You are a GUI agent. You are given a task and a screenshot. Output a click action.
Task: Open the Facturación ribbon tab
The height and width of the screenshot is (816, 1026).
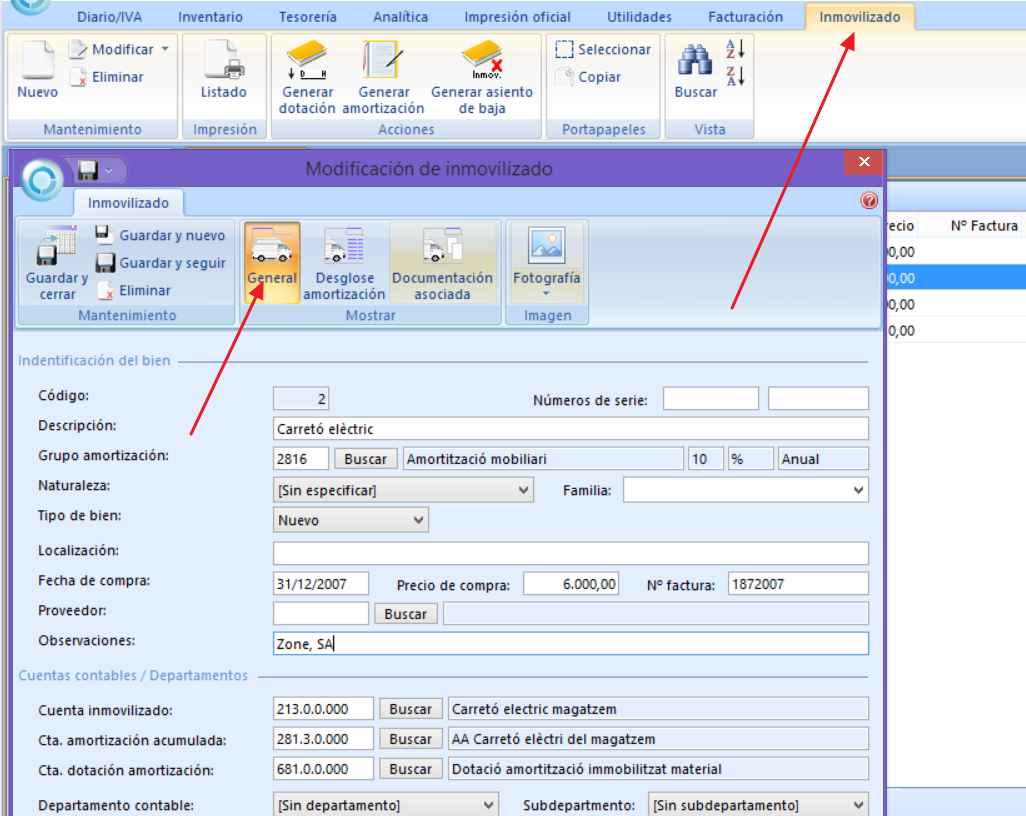click(x=745, y=17)
